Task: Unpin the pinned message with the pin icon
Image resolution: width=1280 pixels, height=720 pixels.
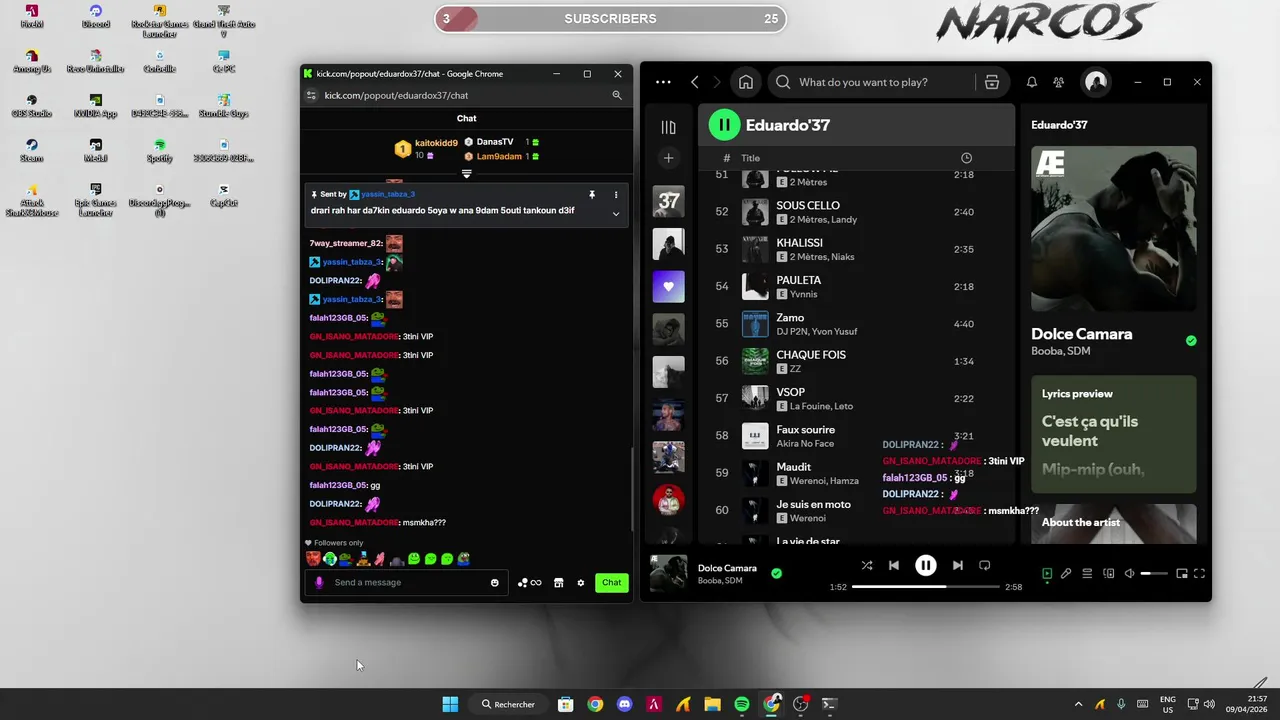Action: [592, 195]
